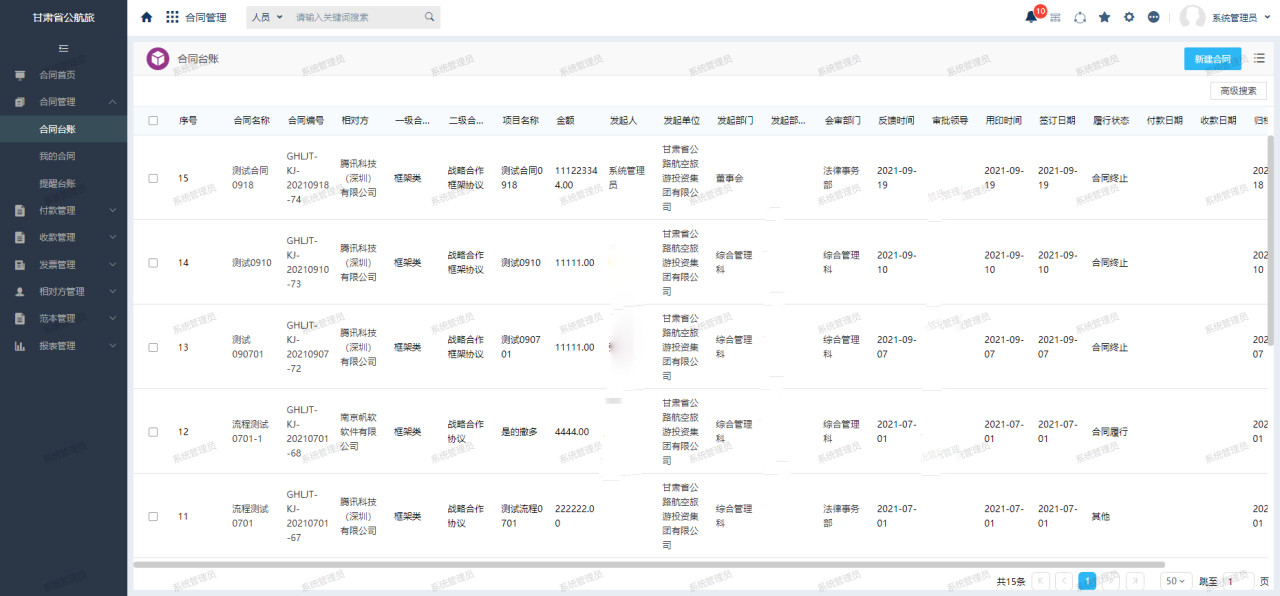Tick the checkbox for row 15
1280x596 pixels.
coord(153,178)
